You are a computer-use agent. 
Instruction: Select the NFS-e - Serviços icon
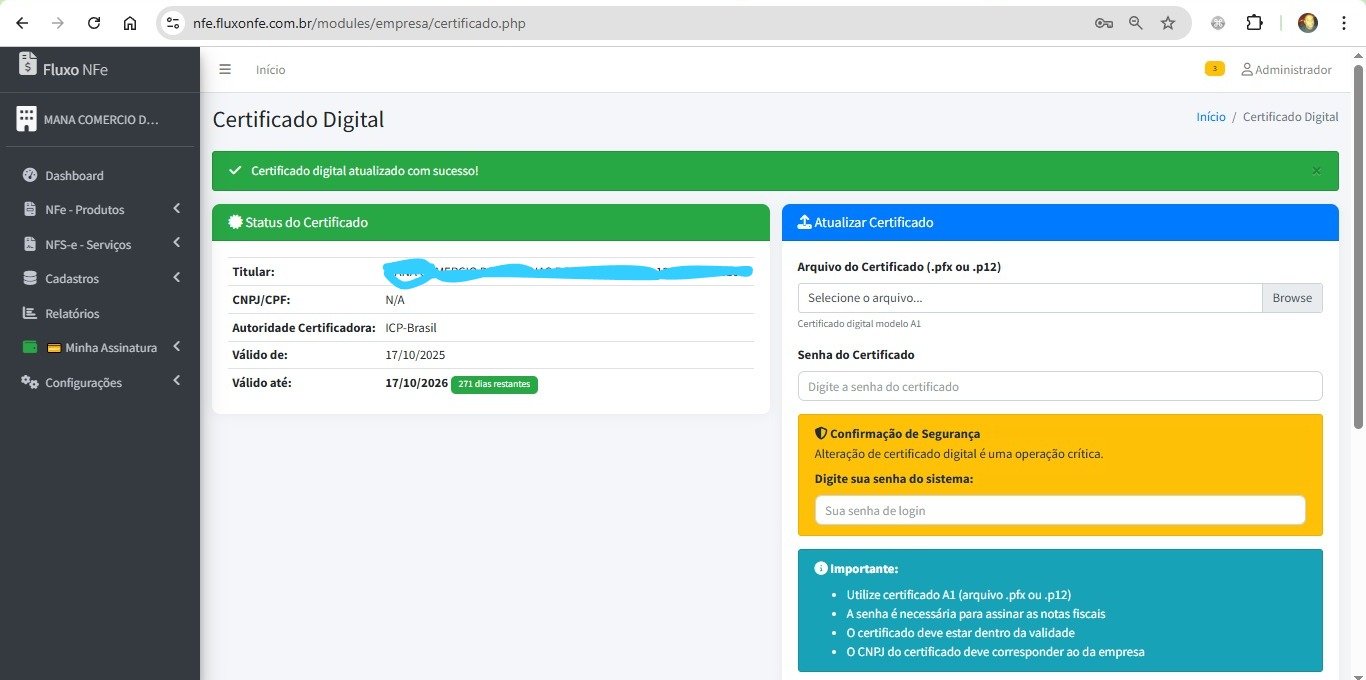[29, 244]
